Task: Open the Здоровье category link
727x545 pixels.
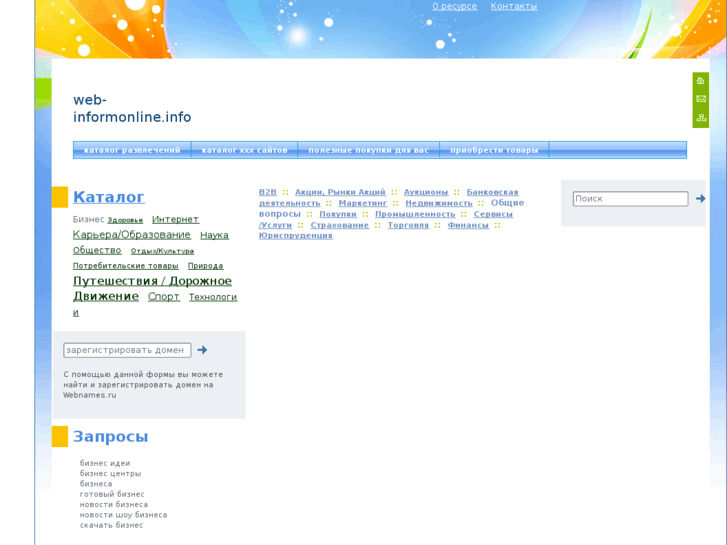Action: click(x=125, y=220)
